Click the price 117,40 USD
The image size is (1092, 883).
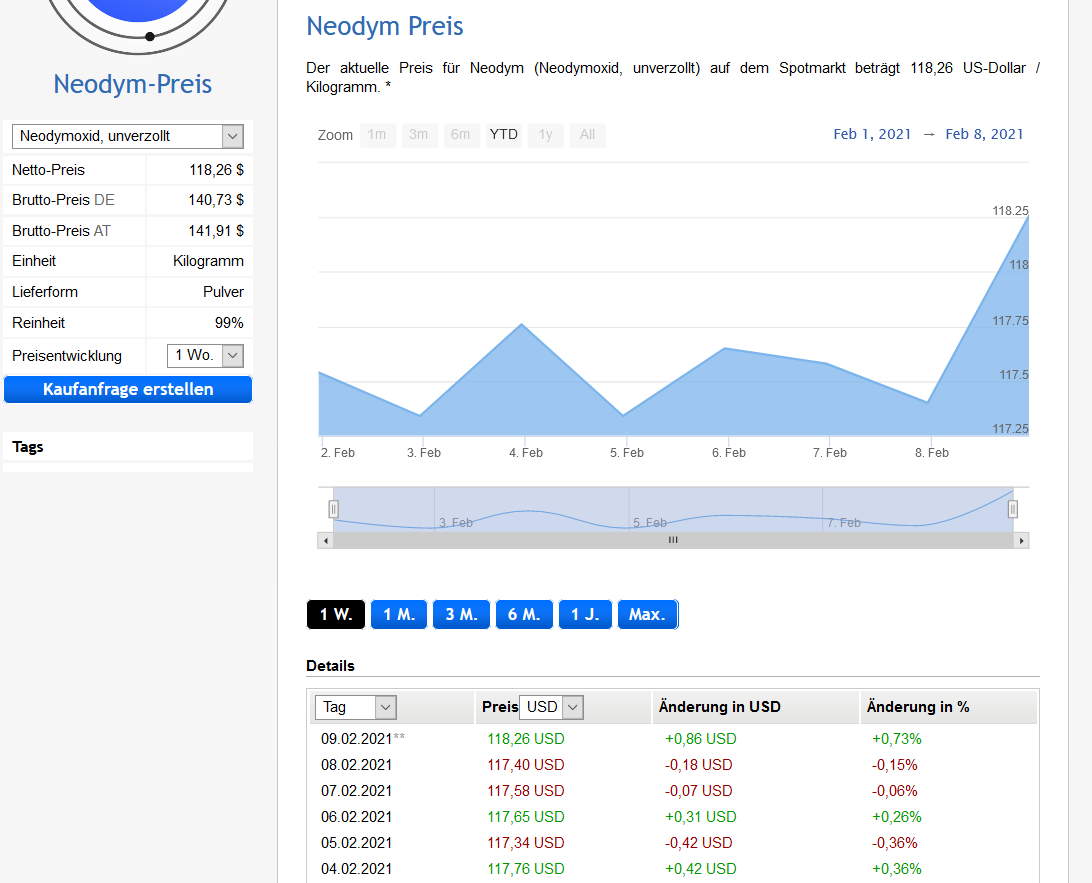click(x=526, y=765)
